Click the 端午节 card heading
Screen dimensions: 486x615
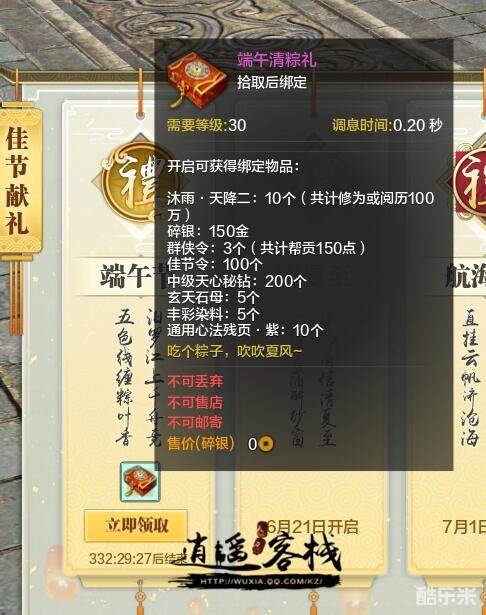[x=129, y=277]
